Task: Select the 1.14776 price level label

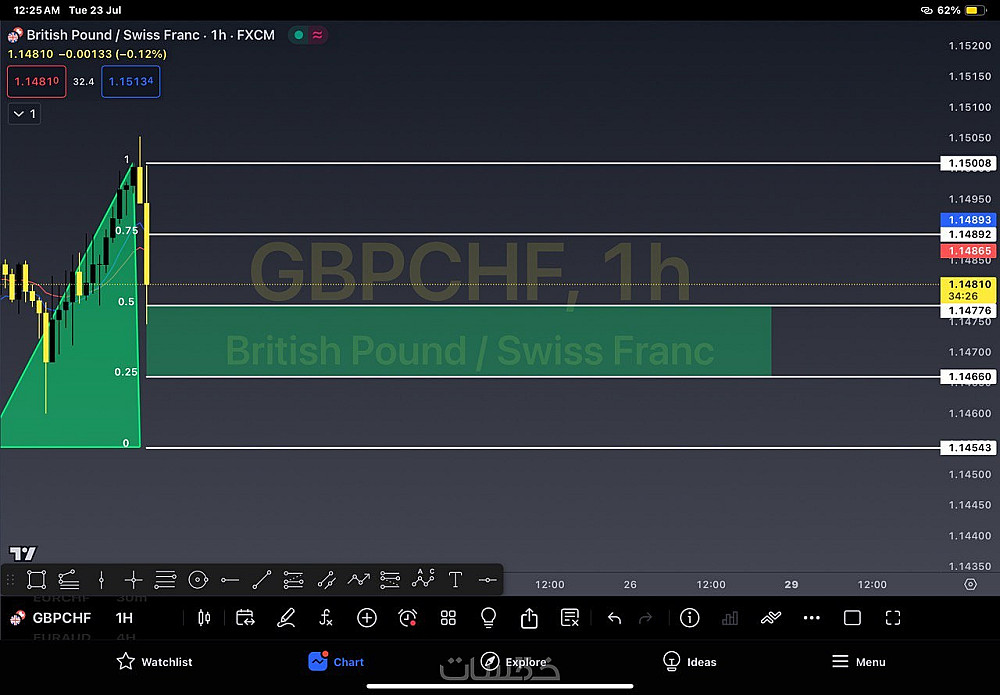Action: [969, 311]
